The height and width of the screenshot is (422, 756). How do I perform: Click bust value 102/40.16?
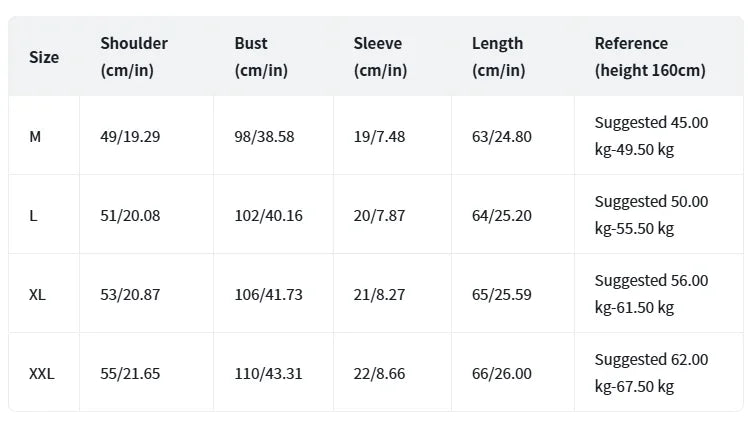click(x=268, y=215)
